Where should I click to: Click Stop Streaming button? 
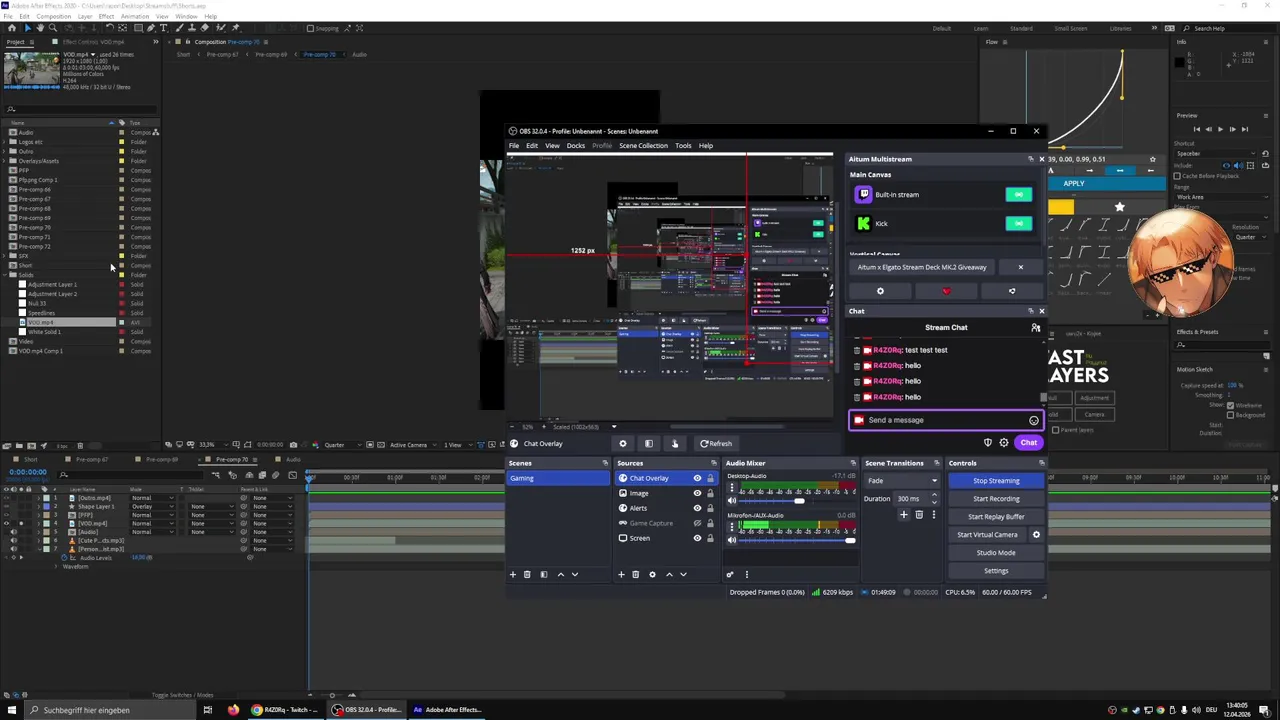tap(996, 481)
